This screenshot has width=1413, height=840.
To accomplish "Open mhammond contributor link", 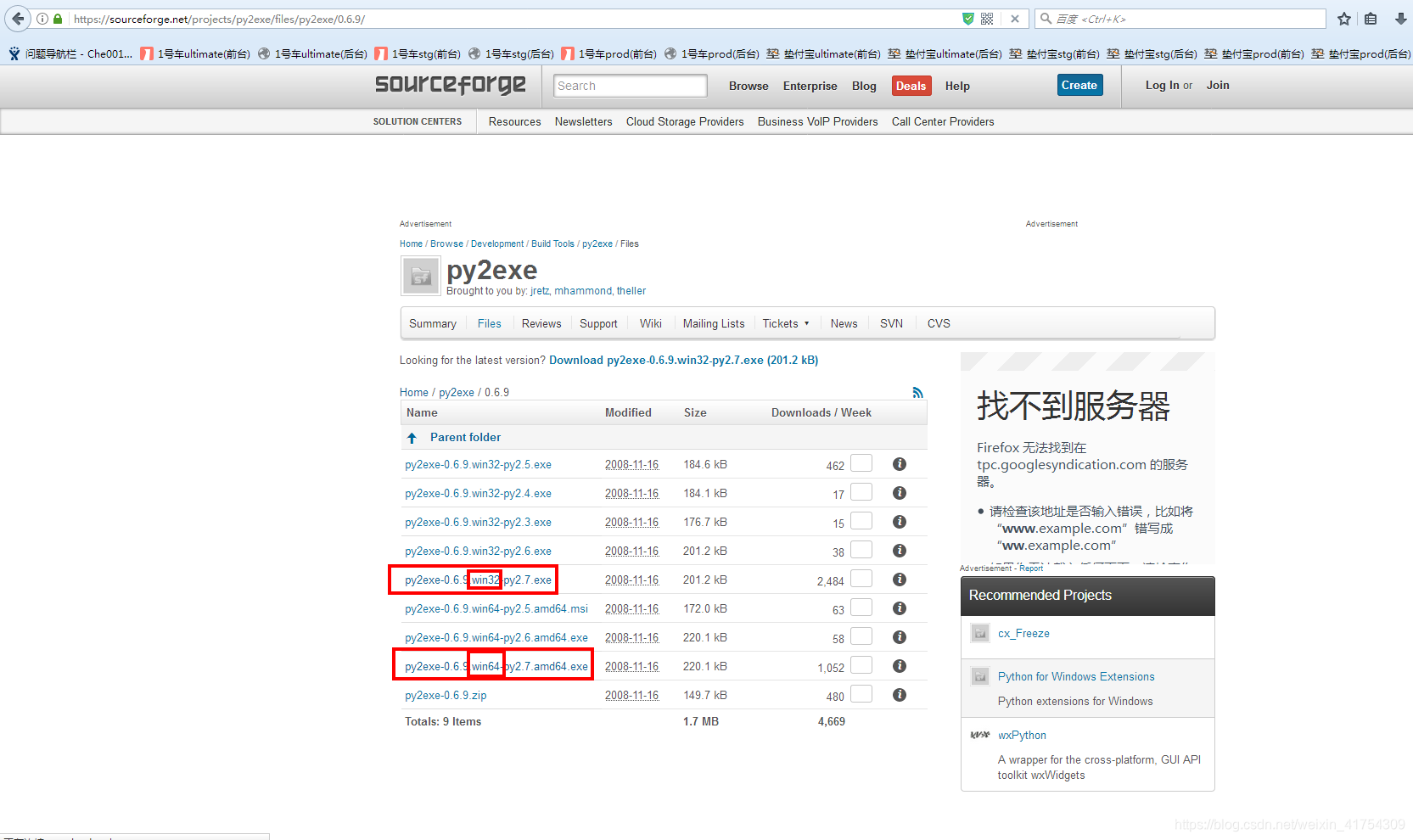I will click(x=583, y=290).
